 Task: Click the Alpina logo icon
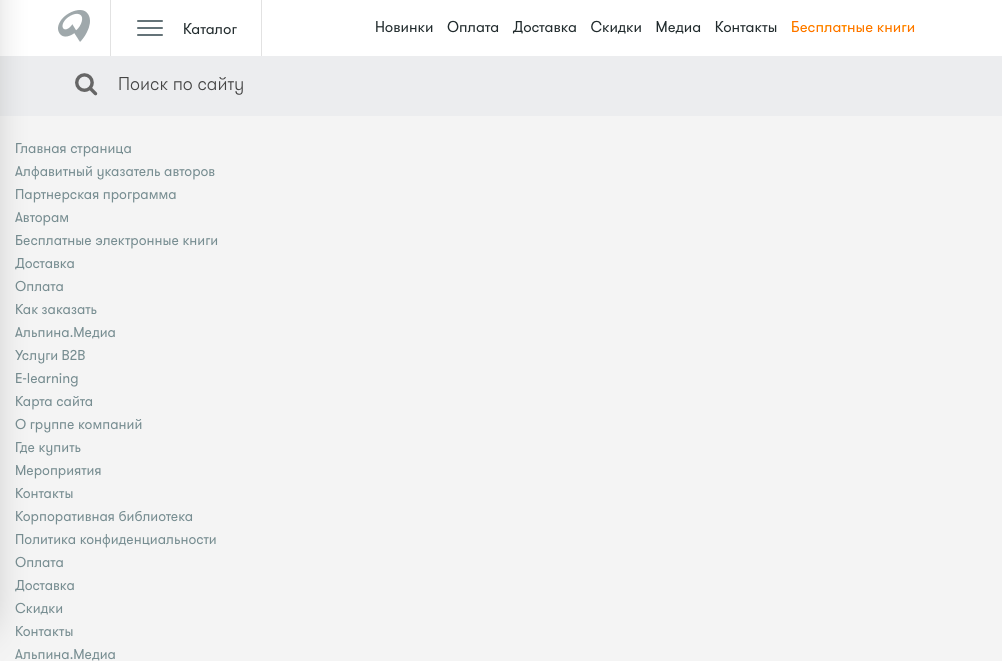point(74,27)
